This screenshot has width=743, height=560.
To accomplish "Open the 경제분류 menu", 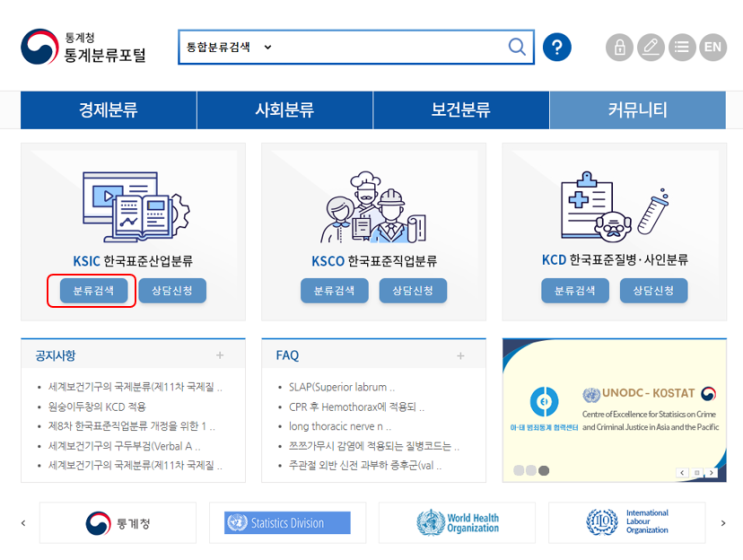I will [x=109, y=110].
